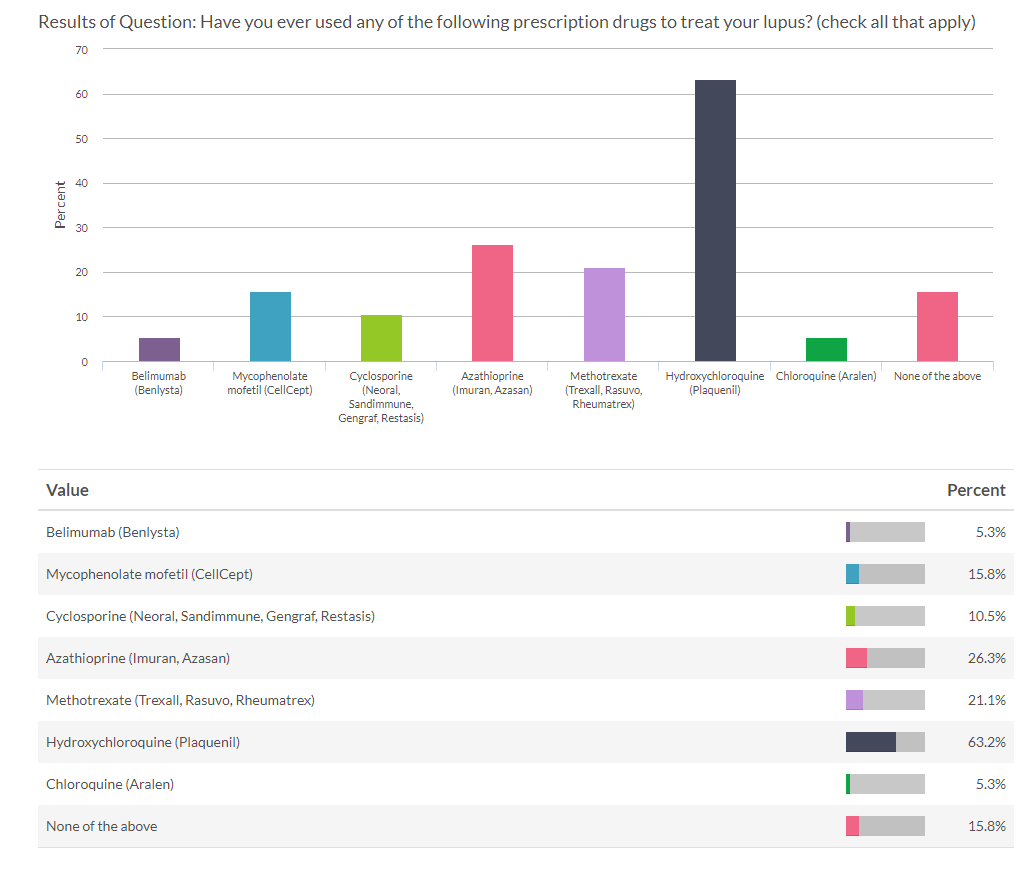1027x895 pixels.
Task: Click the purple Belimumab chart bar
Action: 159,349
